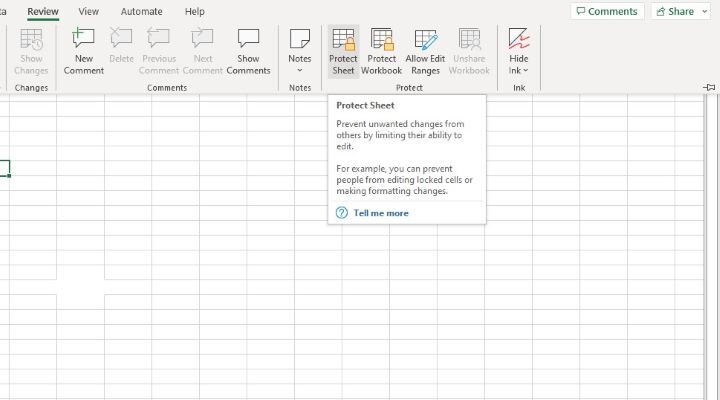This screenshot has height=400, width=720.
Task: Click the Tell me more link
Action: point(380,213)
